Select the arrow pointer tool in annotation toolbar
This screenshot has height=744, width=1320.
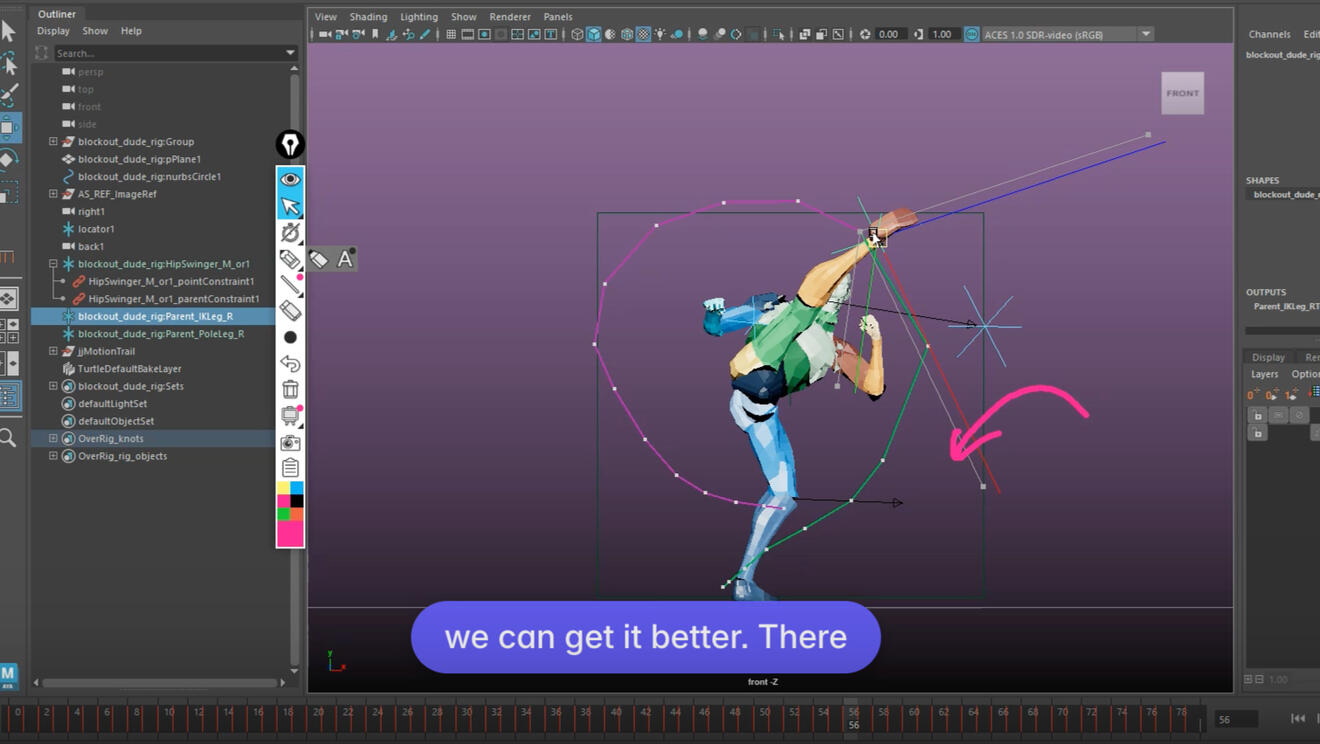290,206
